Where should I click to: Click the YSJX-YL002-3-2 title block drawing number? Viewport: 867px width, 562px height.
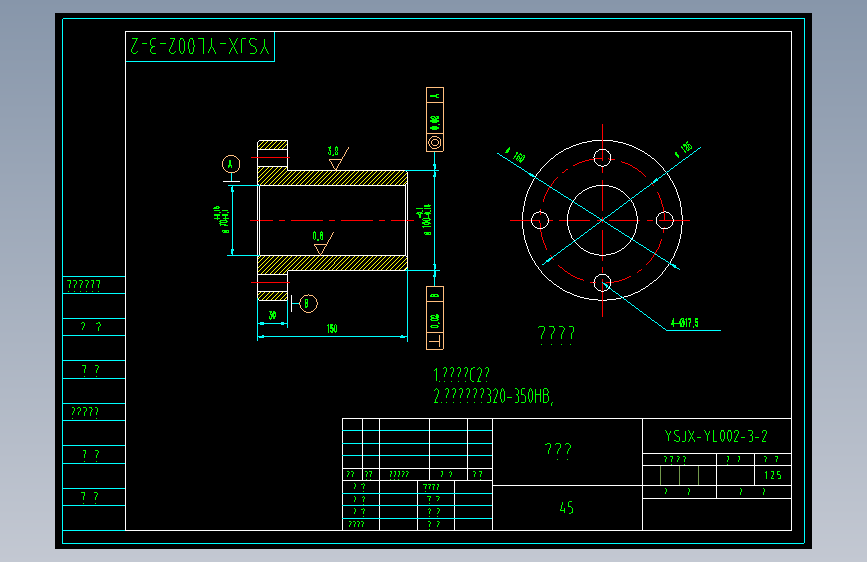coord(716,436)
